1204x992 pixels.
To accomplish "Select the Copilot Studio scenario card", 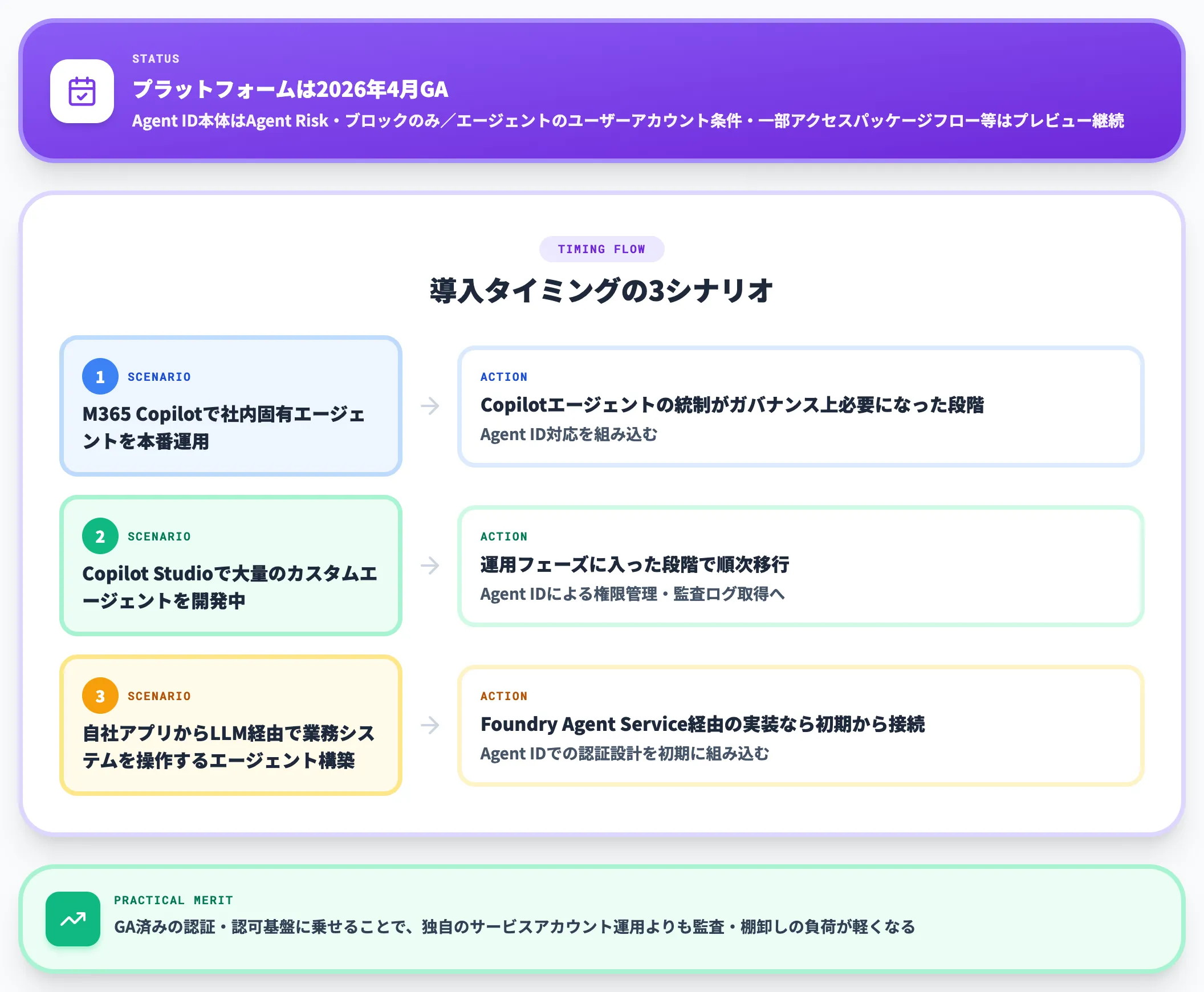I will pos(231,565).
